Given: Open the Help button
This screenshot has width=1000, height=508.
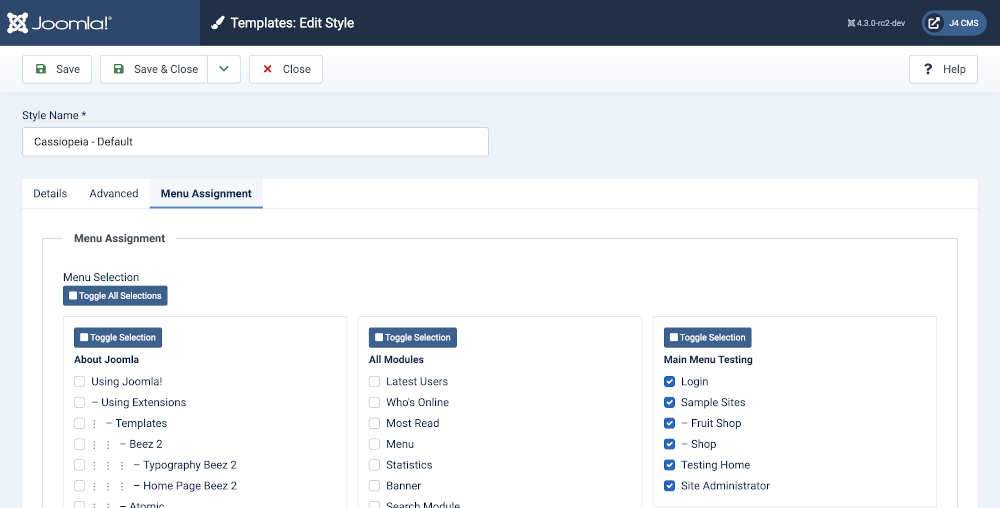Looking at the screenshot, I should pyautogui.click(x=943, y=69).
